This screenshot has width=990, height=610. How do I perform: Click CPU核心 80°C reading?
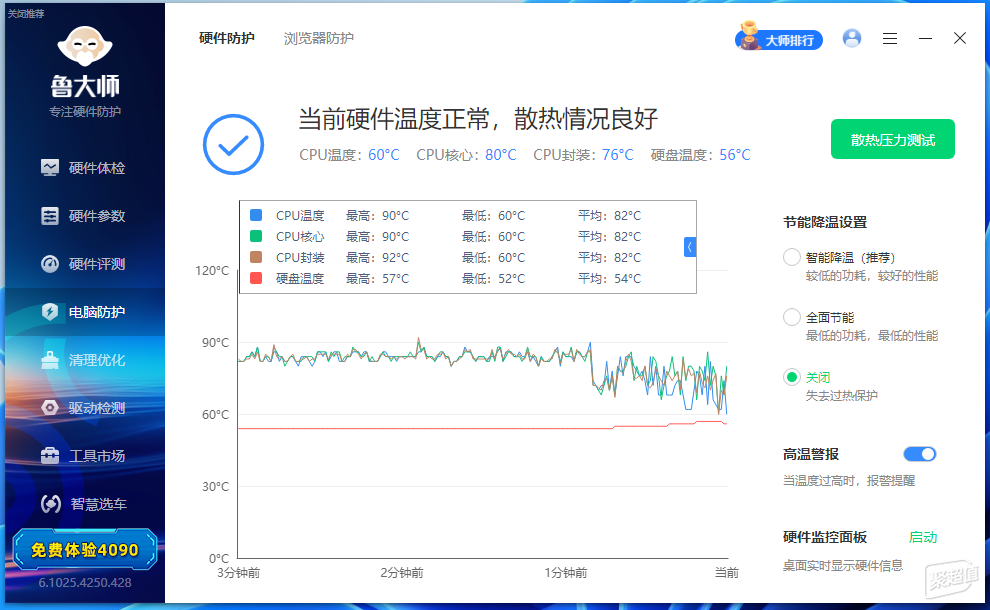point(466,155)
